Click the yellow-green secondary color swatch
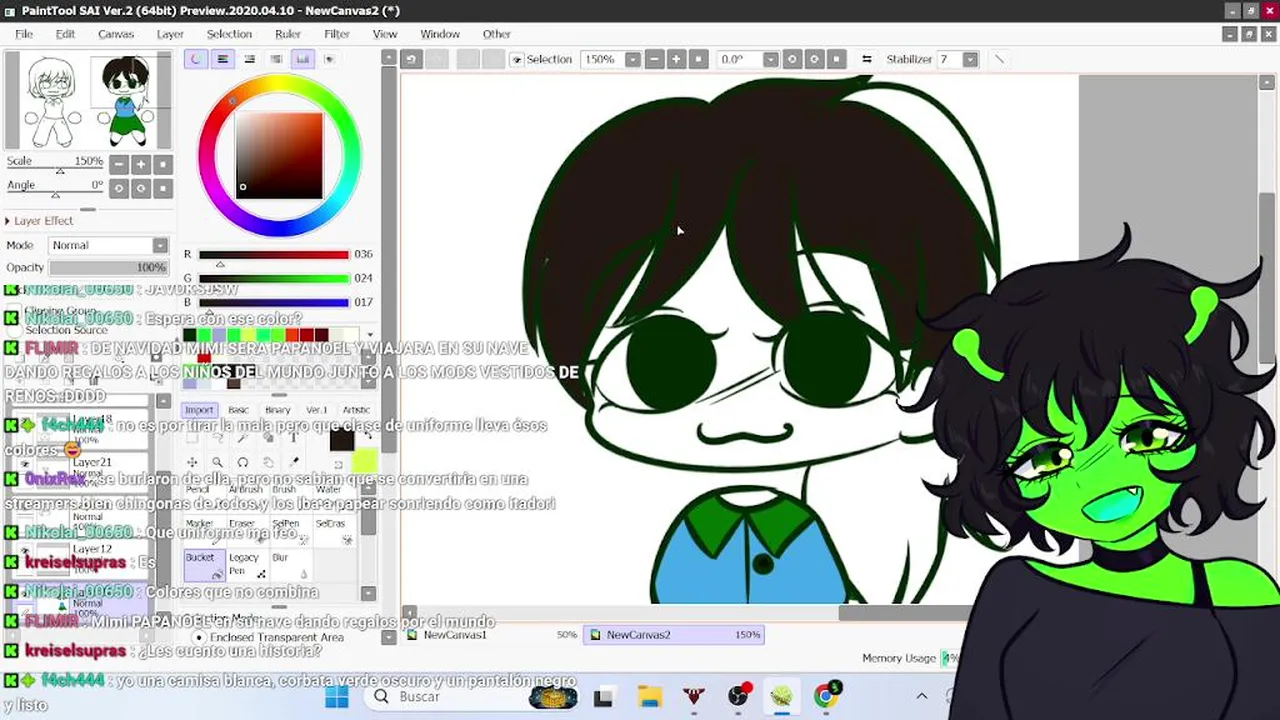1280x720 pixels. tap(365, 459)
